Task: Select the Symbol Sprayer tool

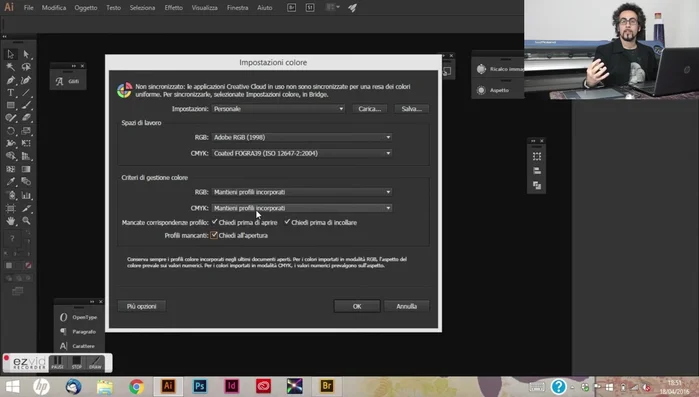Action: [x=10, y=195]
